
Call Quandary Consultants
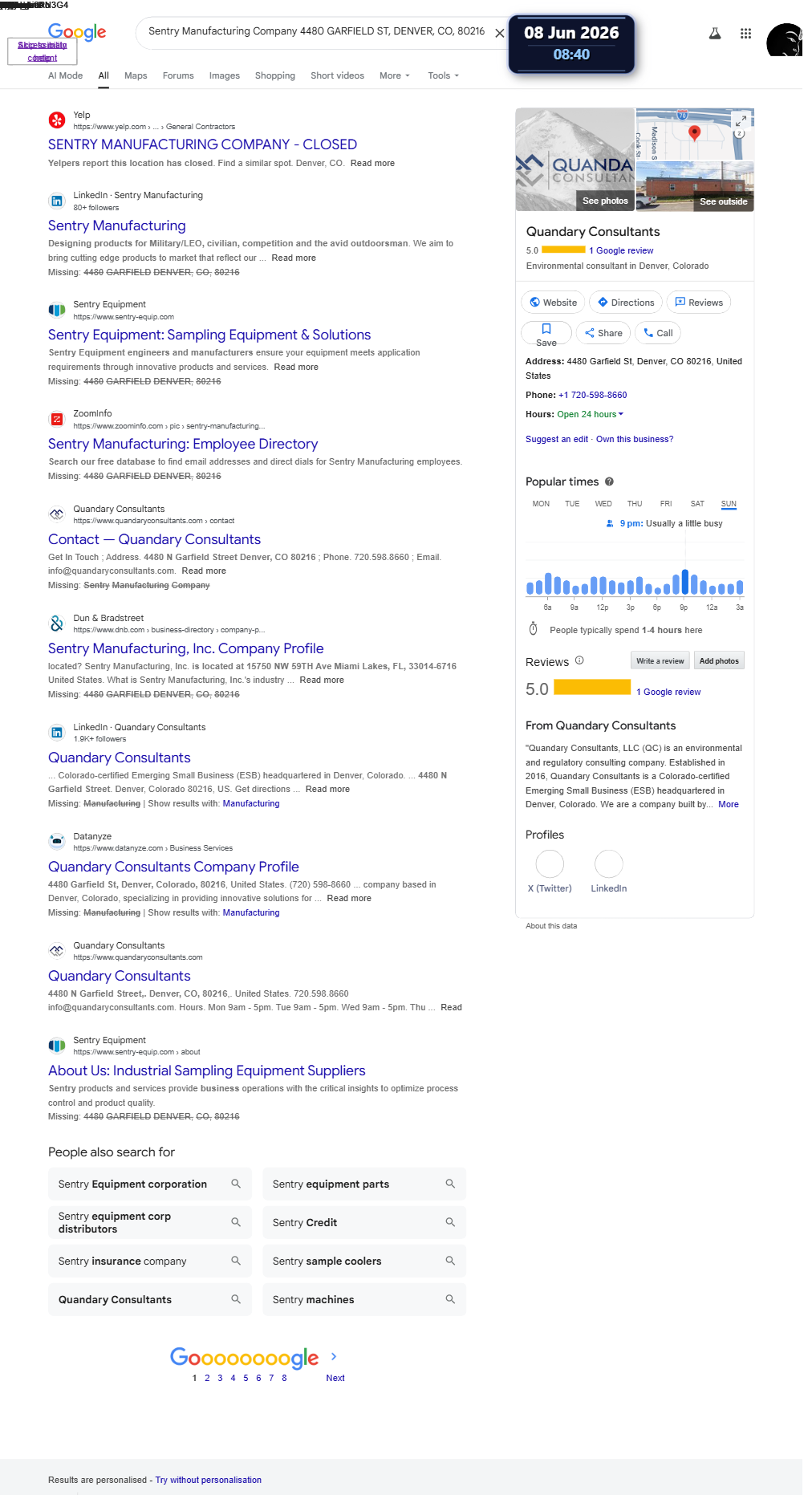coord(658,333)
